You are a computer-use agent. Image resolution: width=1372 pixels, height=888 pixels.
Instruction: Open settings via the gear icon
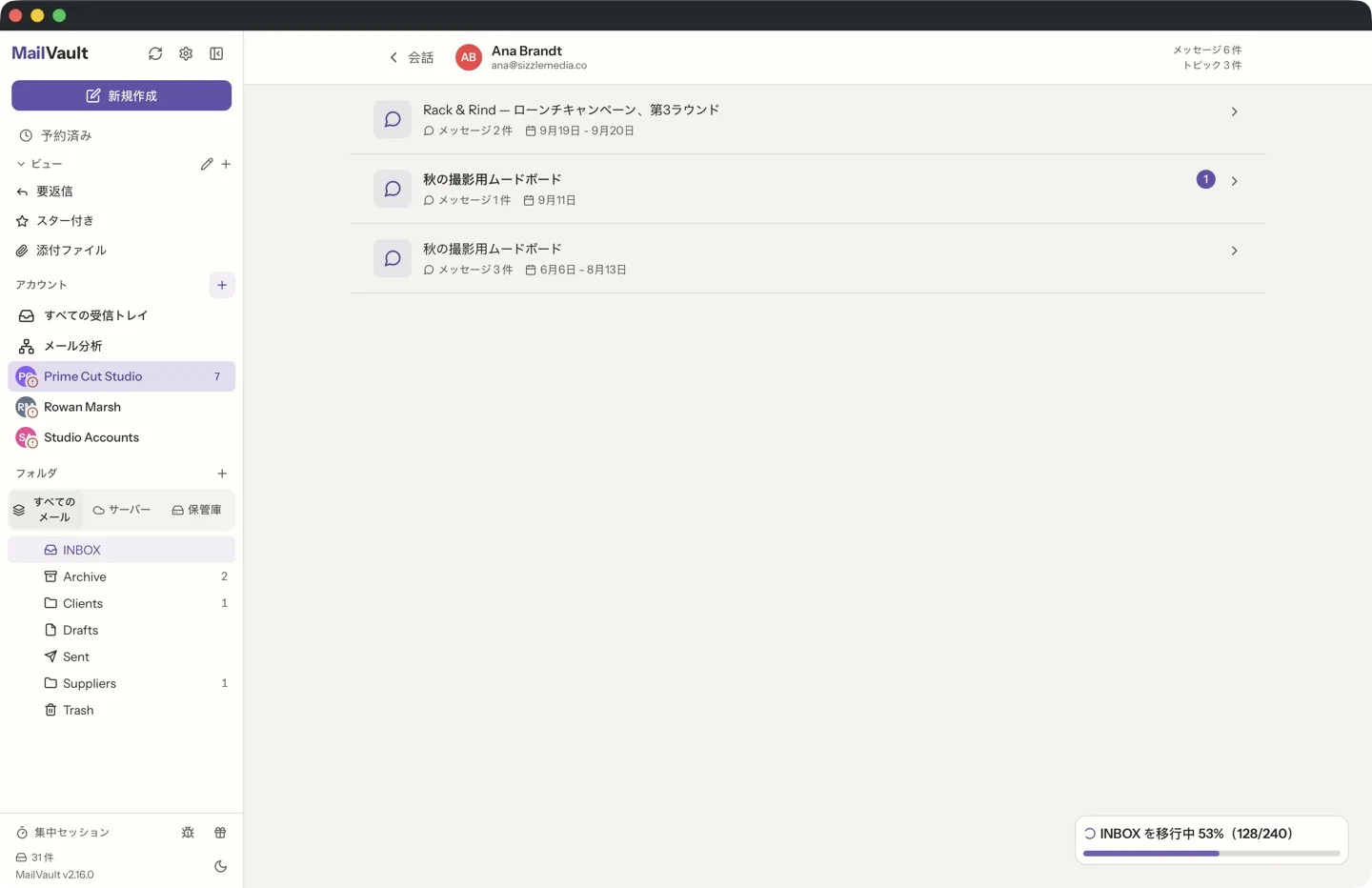186,53
